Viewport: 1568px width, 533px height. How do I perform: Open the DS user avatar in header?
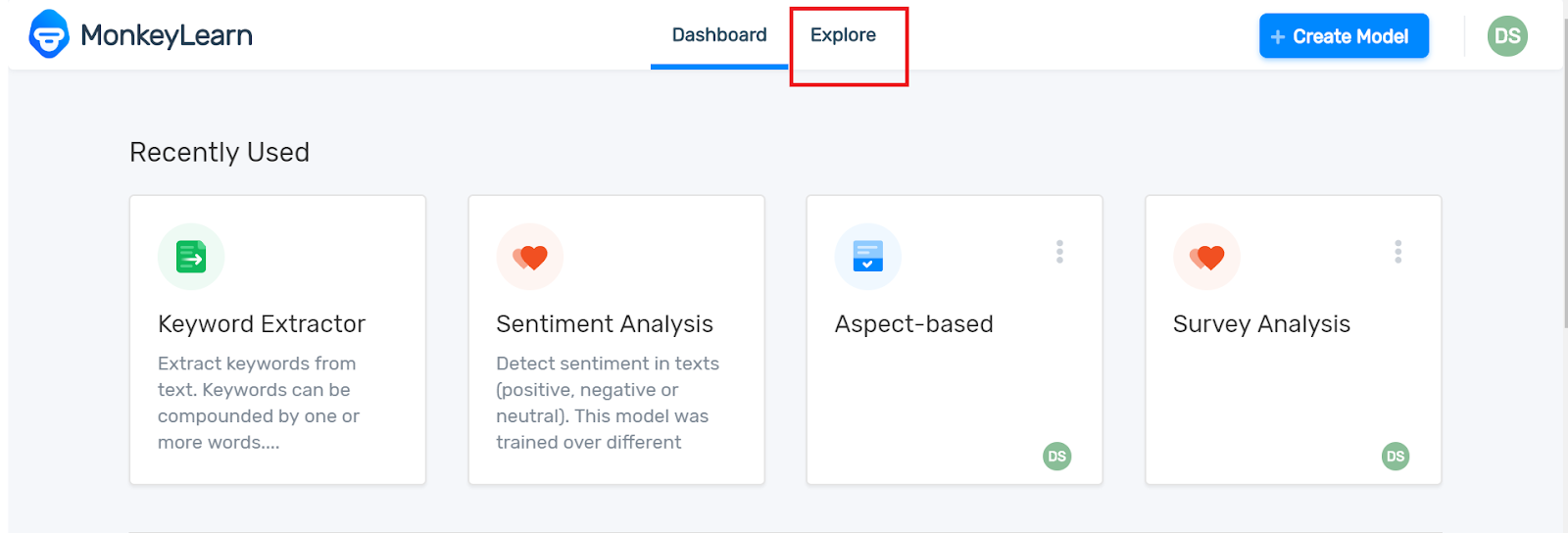click(x=1507, y=36)
